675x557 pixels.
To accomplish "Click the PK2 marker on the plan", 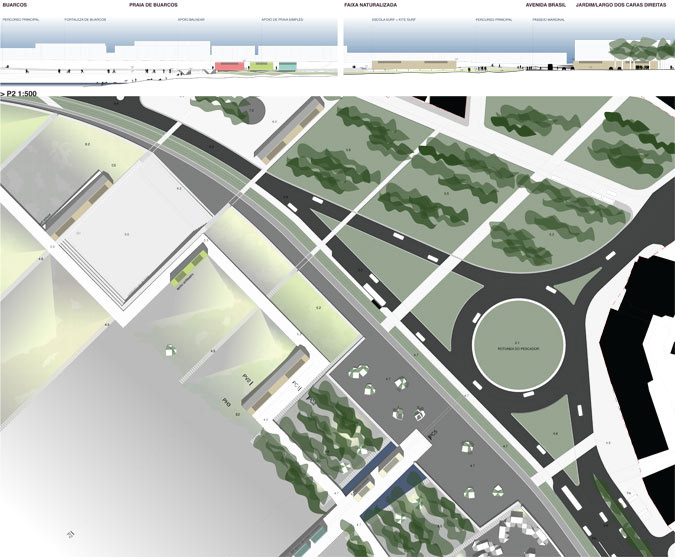I will pos(247,380).
